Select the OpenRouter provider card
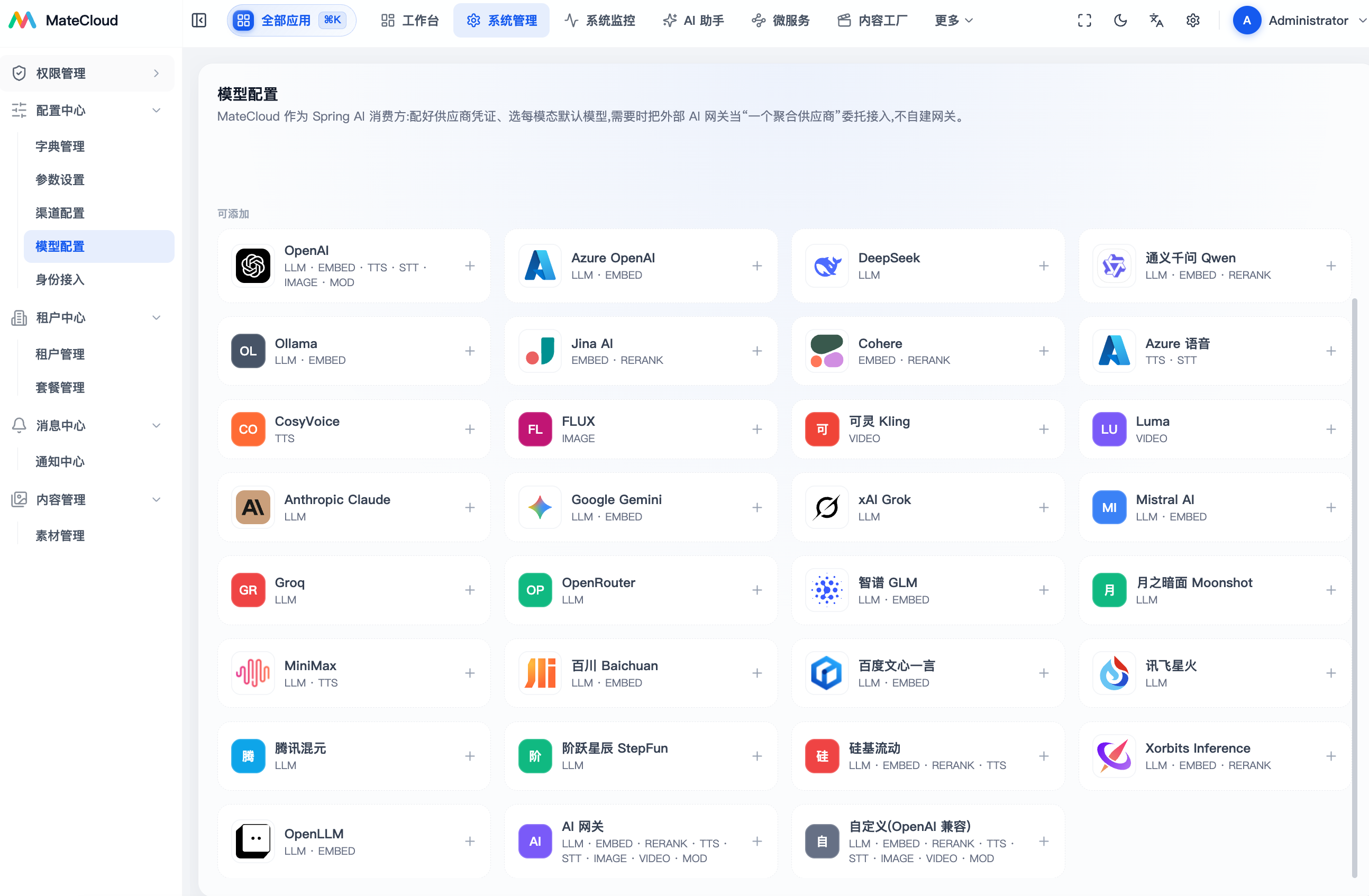1369x896 pixels. coord(641,590)
